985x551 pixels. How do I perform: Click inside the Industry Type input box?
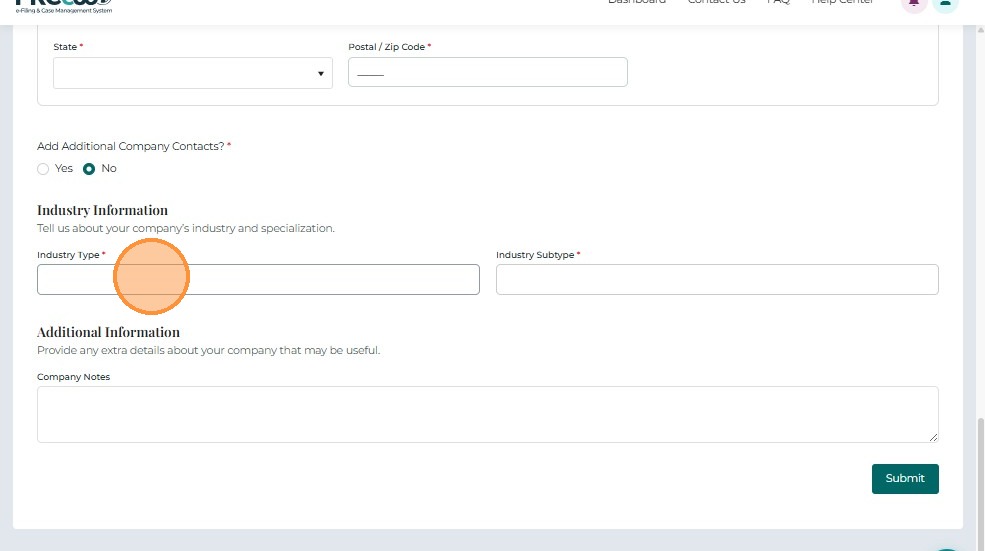pos(258,280)
